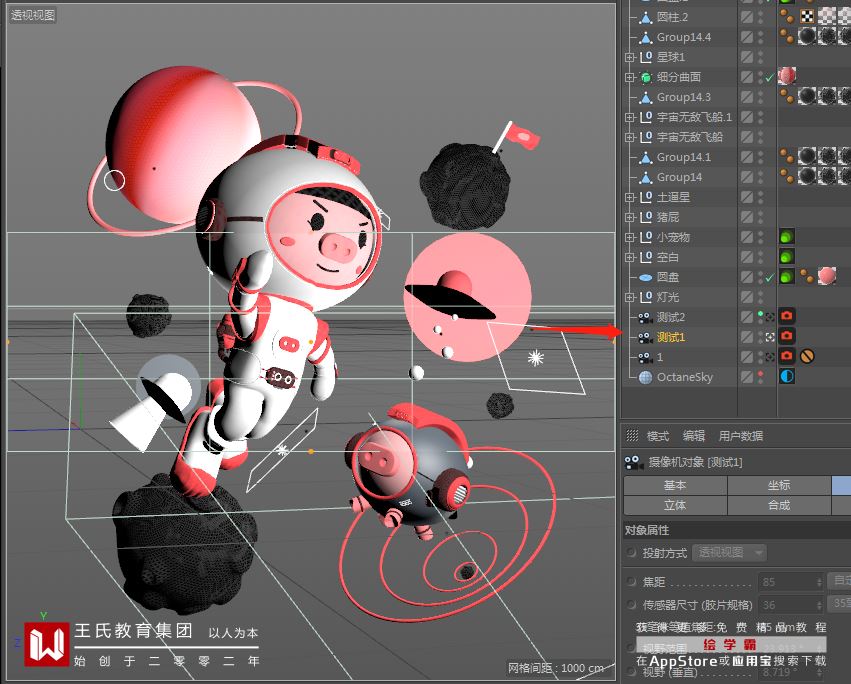Expand the 宇宙无敌飞船 group
The width and height of the screenshot is (851, 684).
(630, 137)
